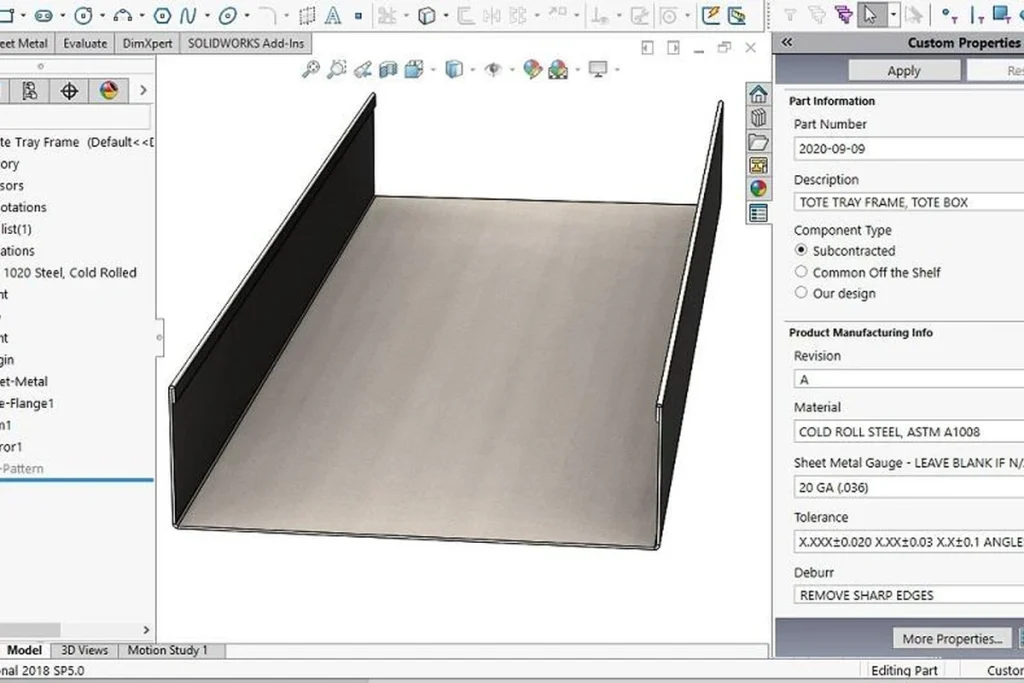This screenshot has width=1024, height=683.
Task: Click the More Properties button
Action: [952, 639]
